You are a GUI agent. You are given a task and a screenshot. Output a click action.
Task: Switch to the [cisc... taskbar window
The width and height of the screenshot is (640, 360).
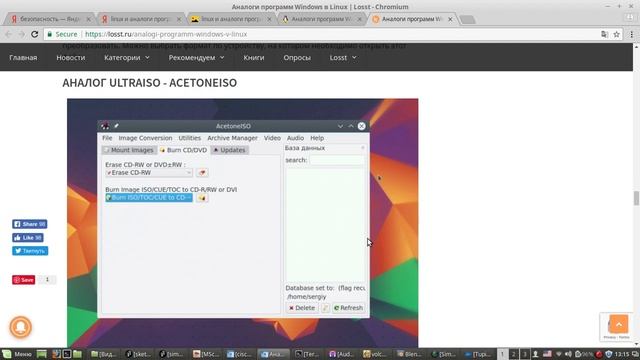click(x=240, y=354)
